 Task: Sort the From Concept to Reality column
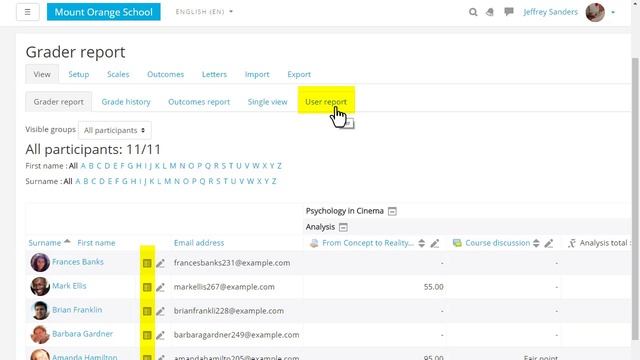tap(422, 243)
